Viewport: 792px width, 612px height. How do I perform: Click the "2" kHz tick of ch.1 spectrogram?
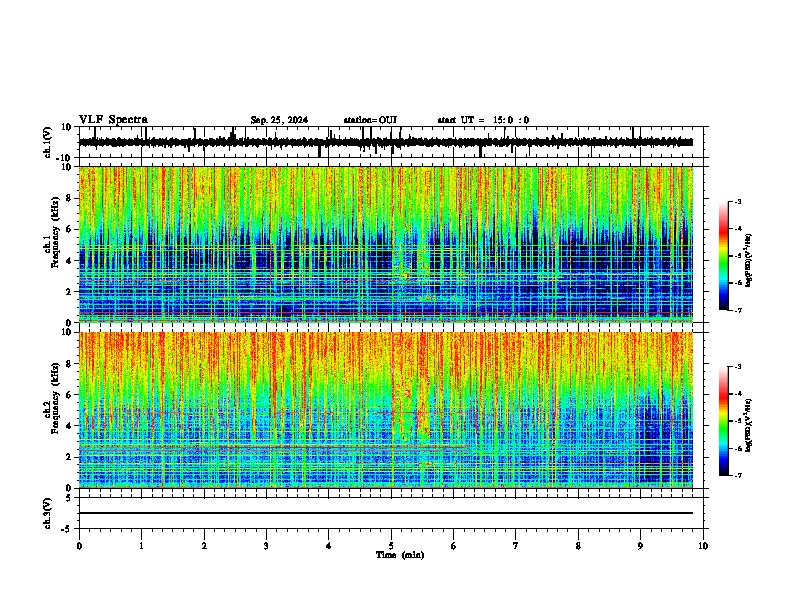coord(70,292)
